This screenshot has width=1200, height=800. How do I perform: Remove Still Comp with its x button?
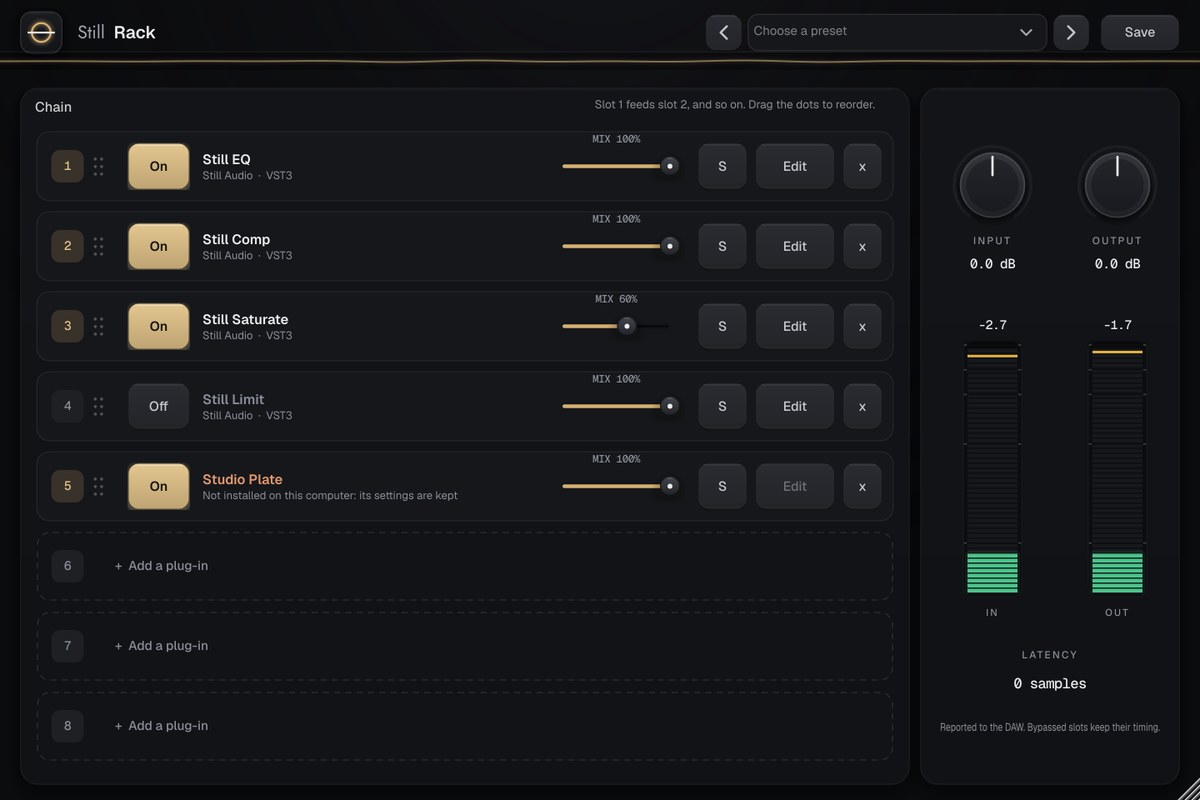[x=862, y=246]
